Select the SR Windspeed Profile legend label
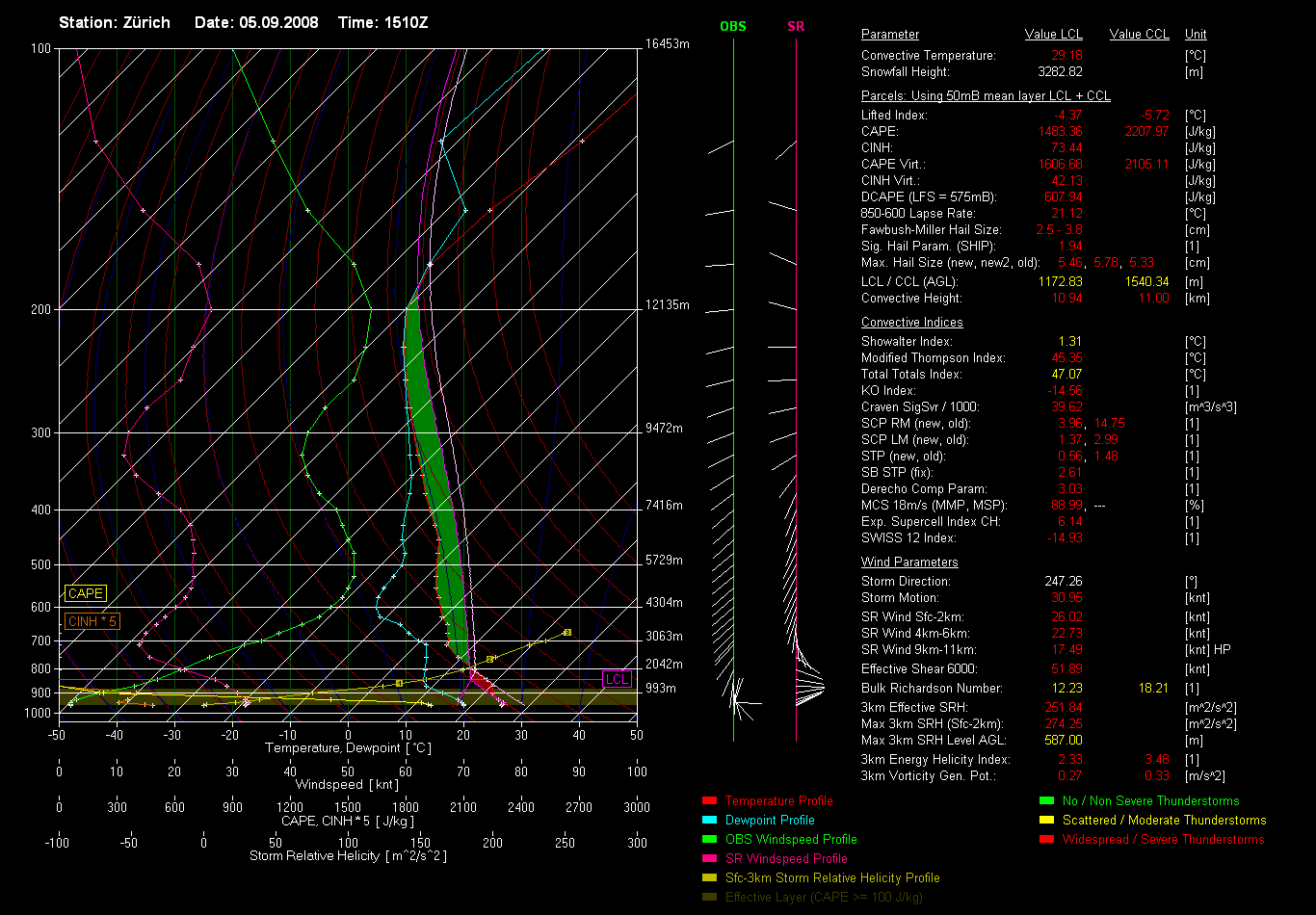Viewport: 1316px width, 915px height. coord(786,858)
